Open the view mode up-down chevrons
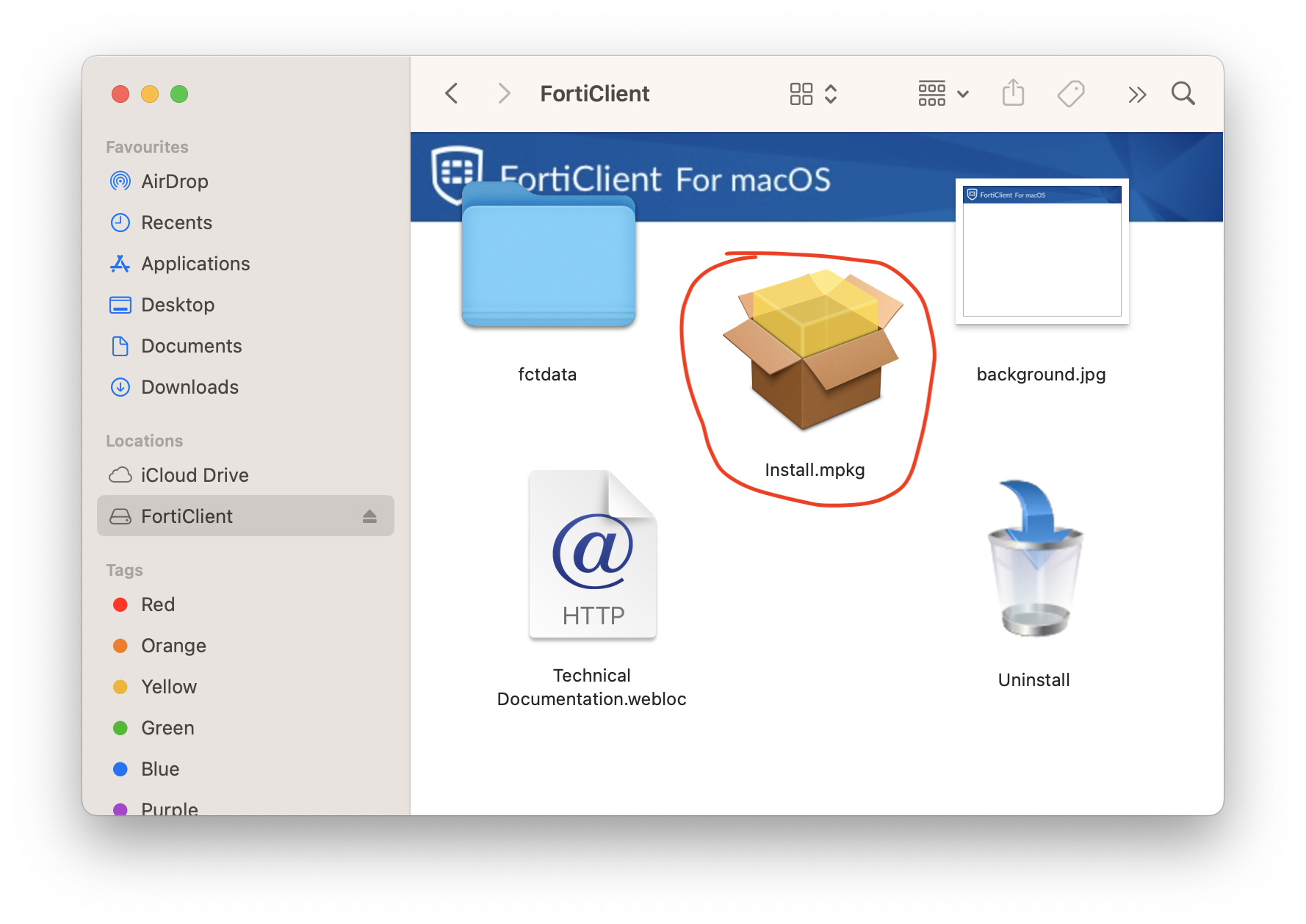 pos(831,93)
